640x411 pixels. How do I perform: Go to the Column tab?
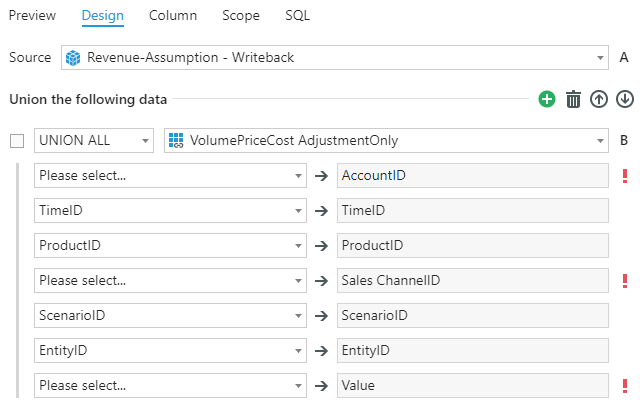tap(172, 16)
